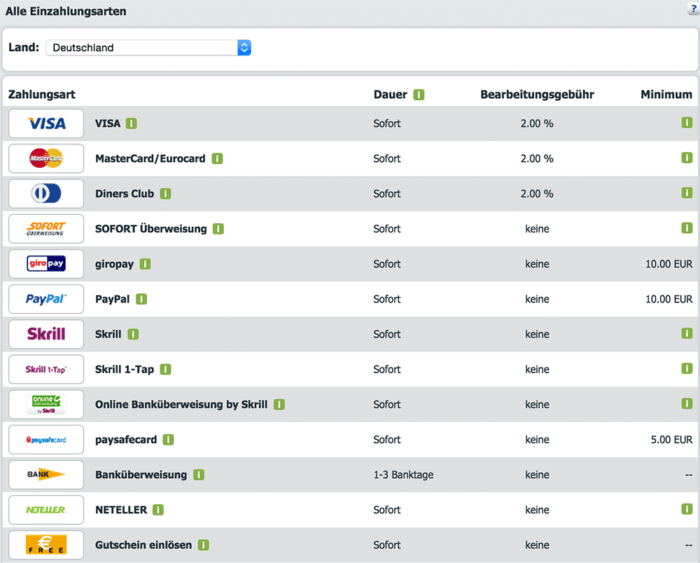Open the info icon next to NETELLER
Viewport: 700px width, 563px height.
pos(158,510)
